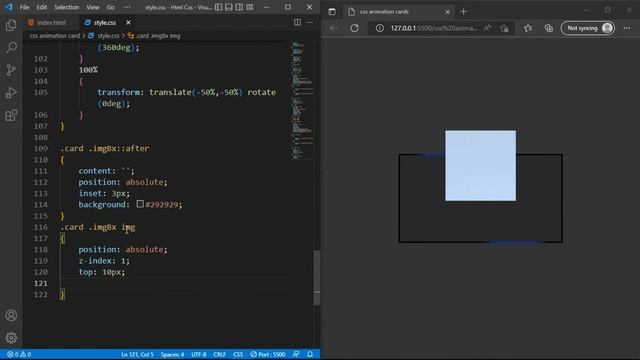The height and width of the screenshot is (360, 640).
Task: Open the Customize Layout icon in the title bar
Action: [x=250, y=7]
